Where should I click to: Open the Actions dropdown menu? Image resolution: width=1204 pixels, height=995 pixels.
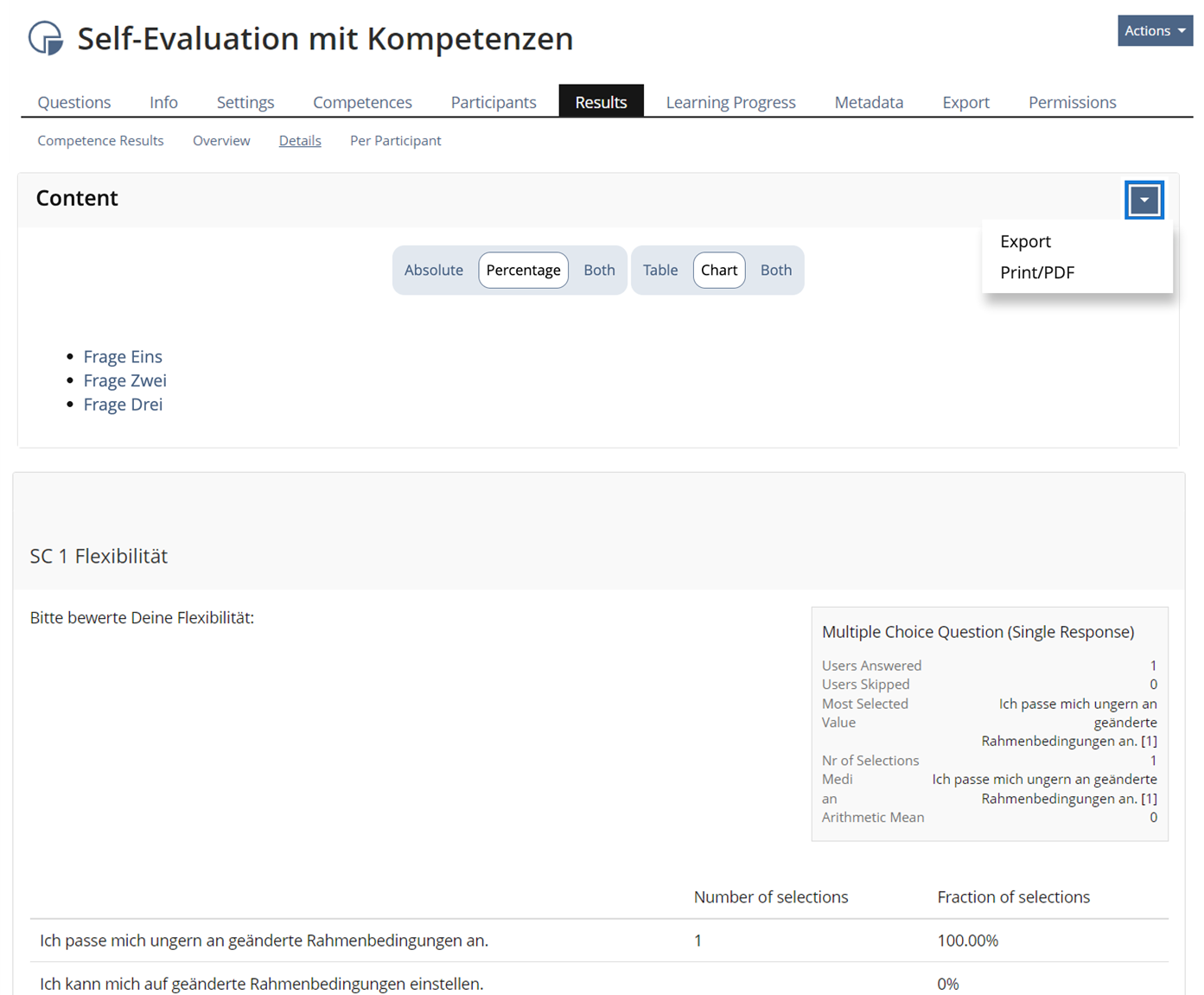coord(1155,30)
